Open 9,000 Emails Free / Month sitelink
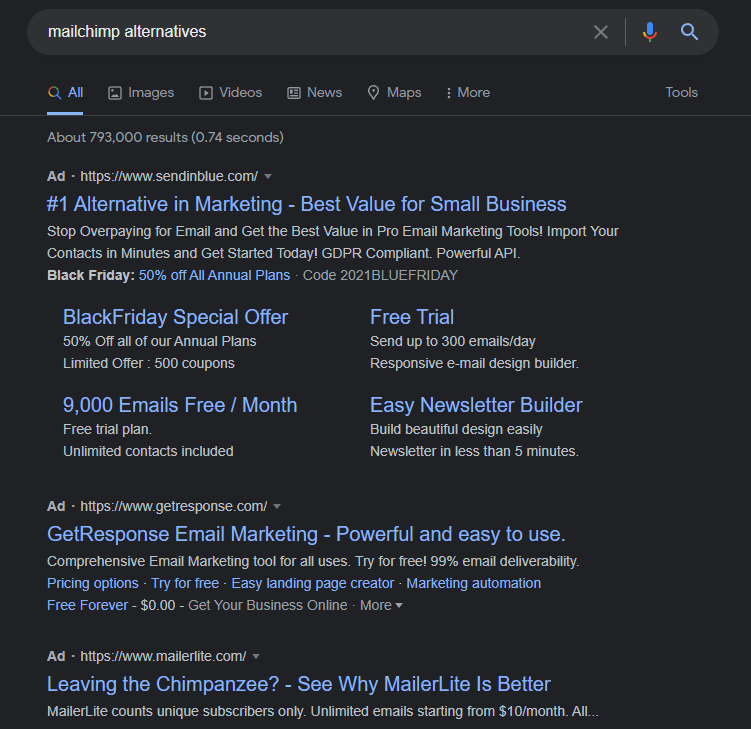The width and height of the screenshot is (751, 729). click(x=180, y=405)
